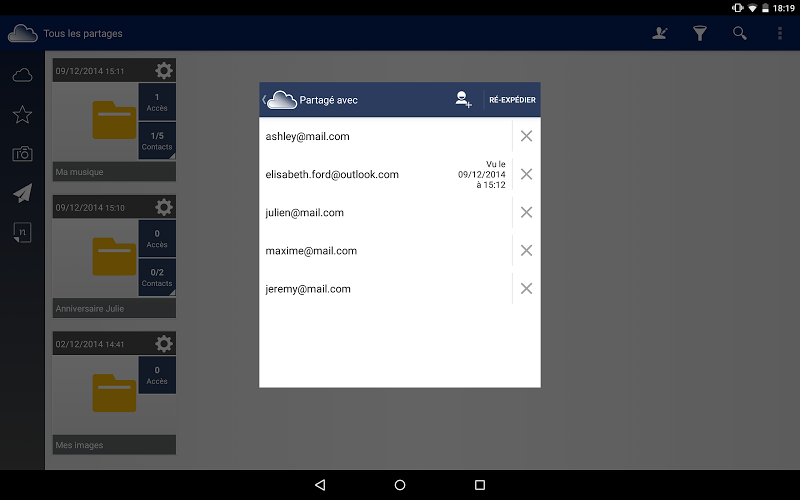Open search with the magnifier icon
The width and height of the screenshot is (800, 500).
(739, 34)
